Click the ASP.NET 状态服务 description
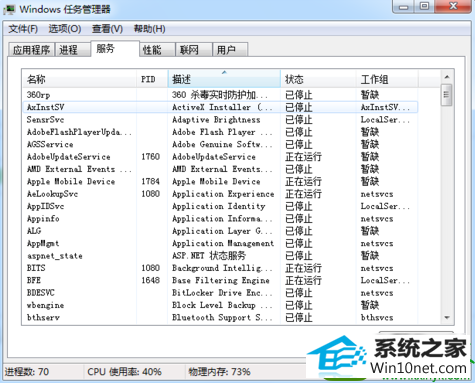The image size is (475, 383). [x=209, y=256]
